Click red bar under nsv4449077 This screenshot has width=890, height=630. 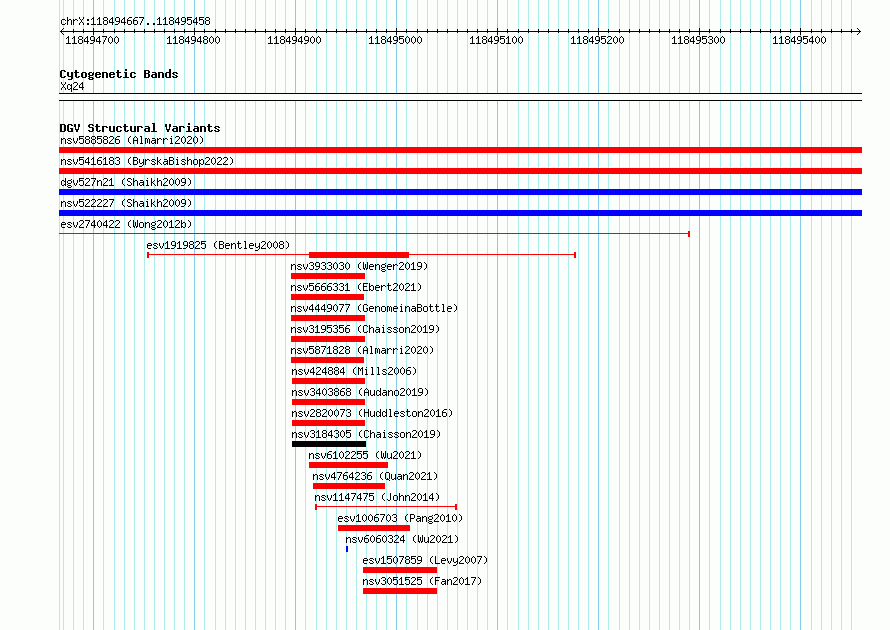point(328,318)
